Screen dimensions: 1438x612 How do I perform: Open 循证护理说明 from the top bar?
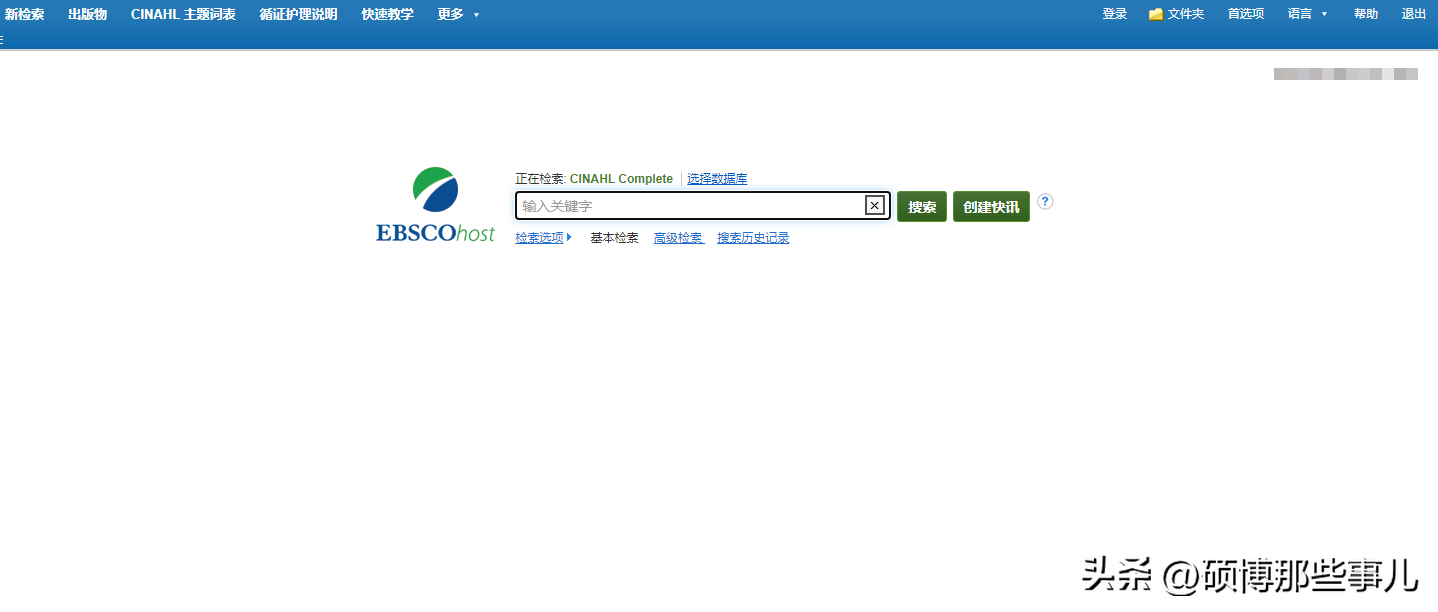pos(298,14)
